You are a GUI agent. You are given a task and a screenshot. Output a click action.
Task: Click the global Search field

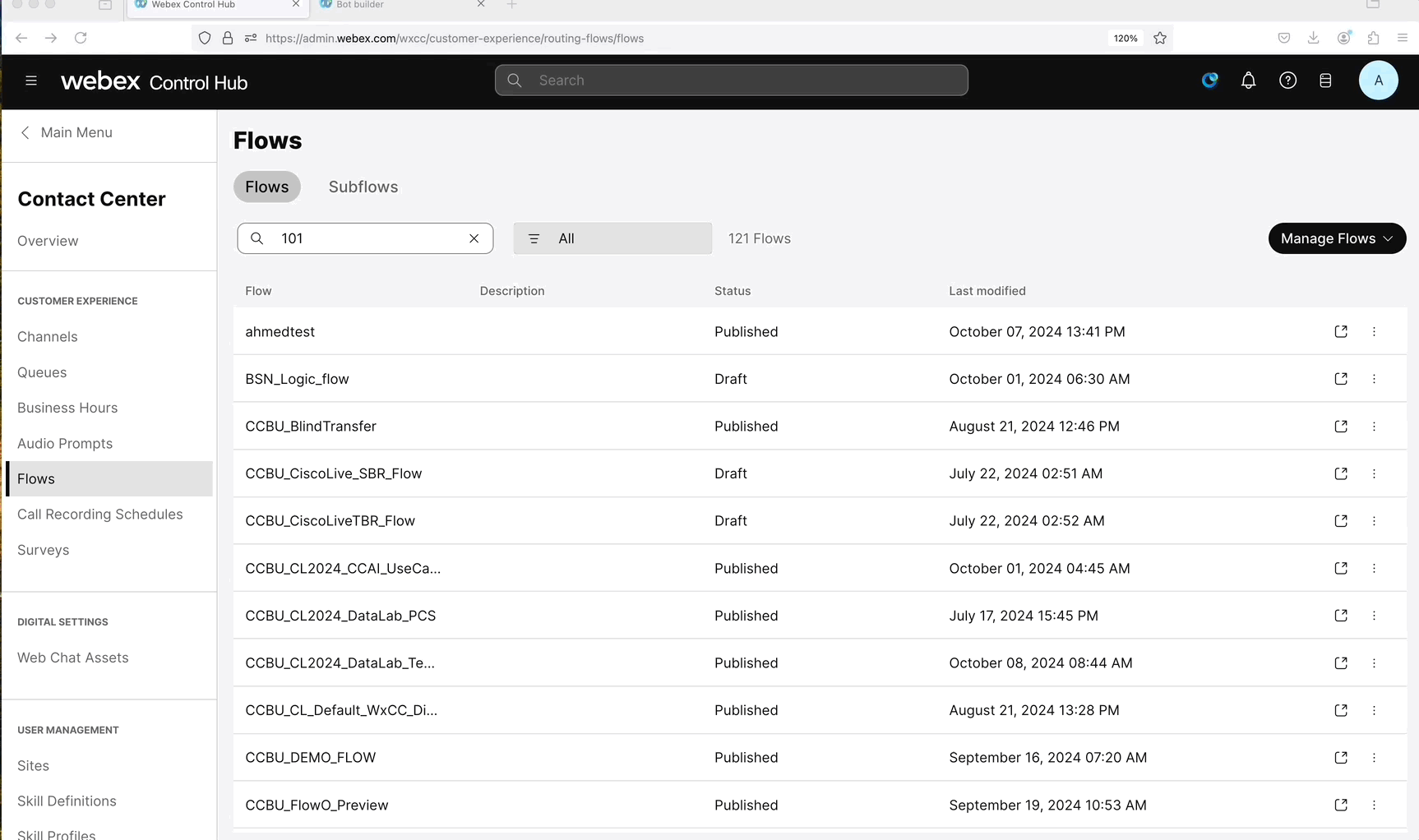tap(731, 81)
